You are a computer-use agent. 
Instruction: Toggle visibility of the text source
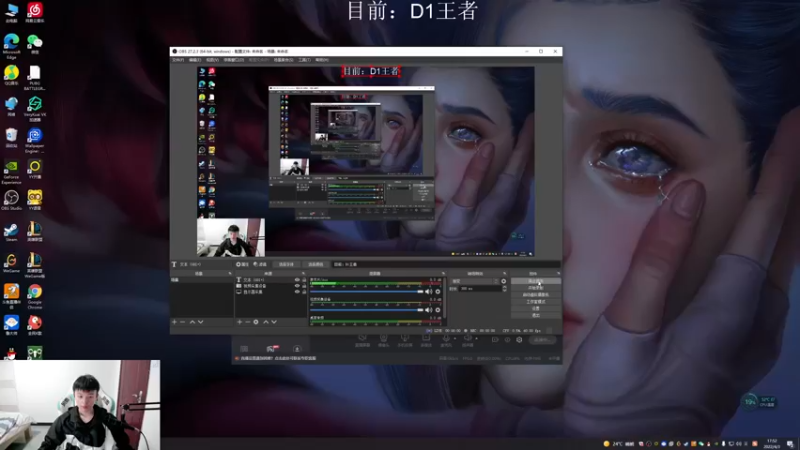coord(297,280)
